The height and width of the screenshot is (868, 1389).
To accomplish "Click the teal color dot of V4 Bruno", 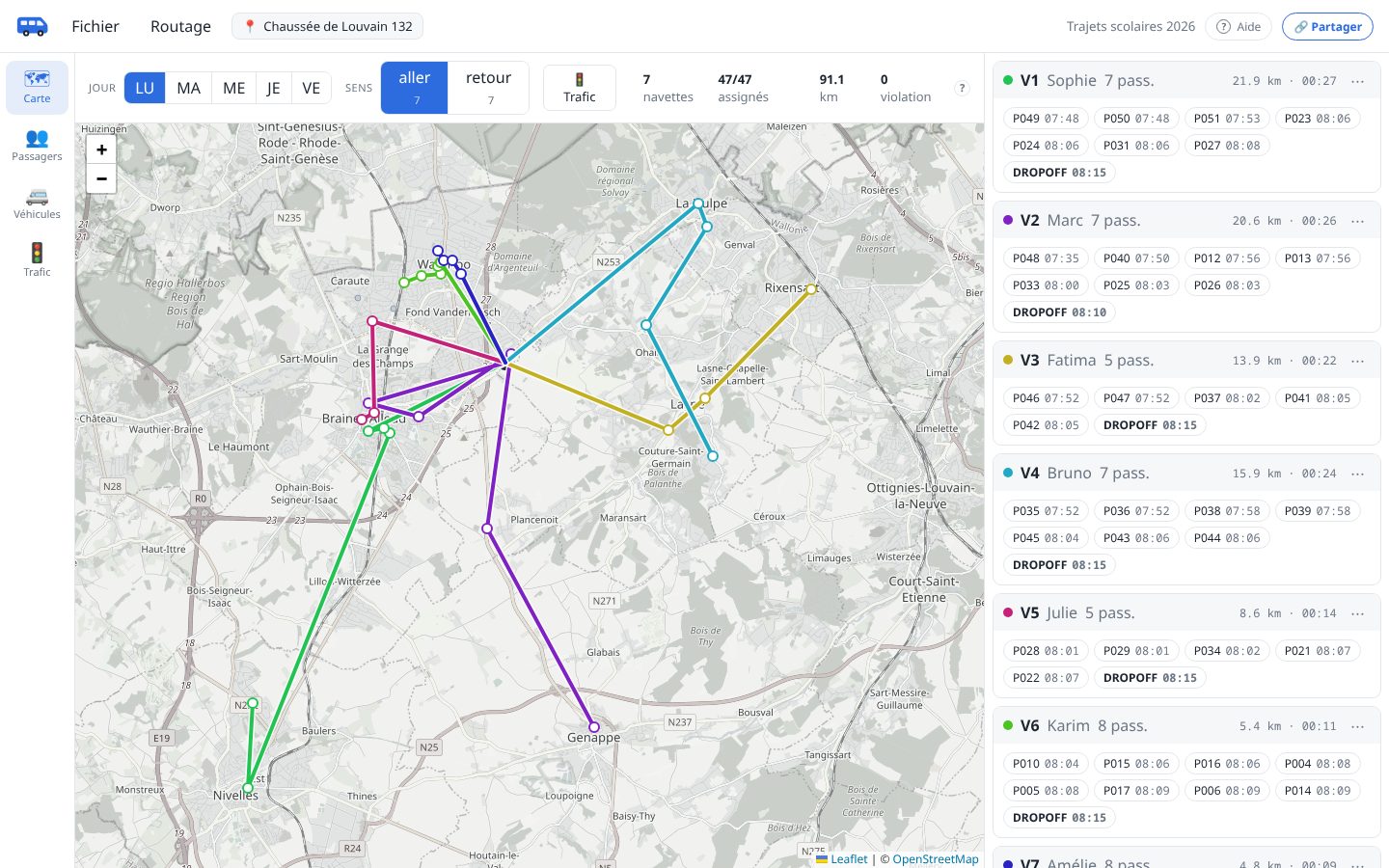I will (x=1008, y=474).
